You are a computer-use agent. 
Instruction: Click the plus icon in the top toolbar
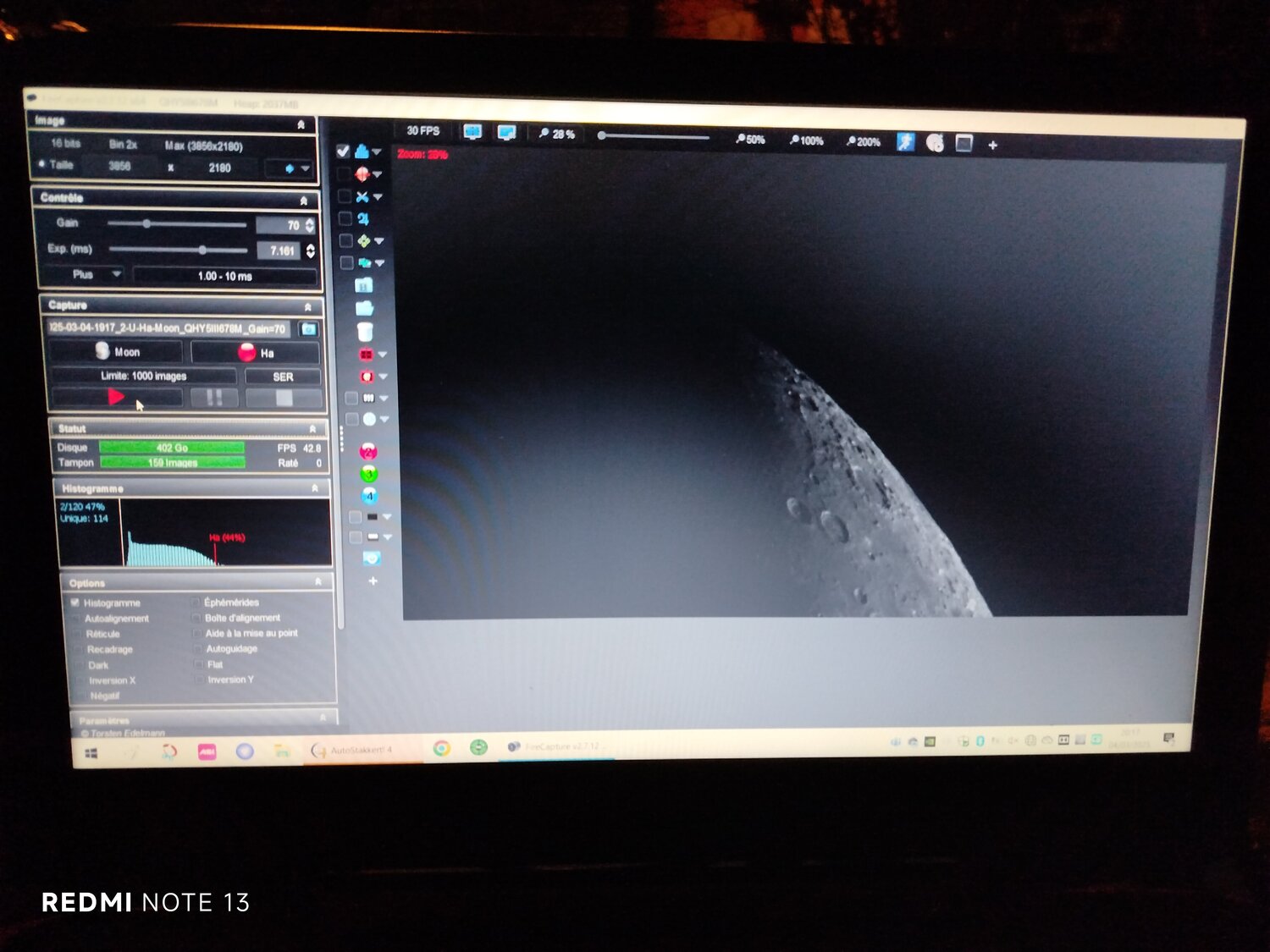click(x=992, y=145)
